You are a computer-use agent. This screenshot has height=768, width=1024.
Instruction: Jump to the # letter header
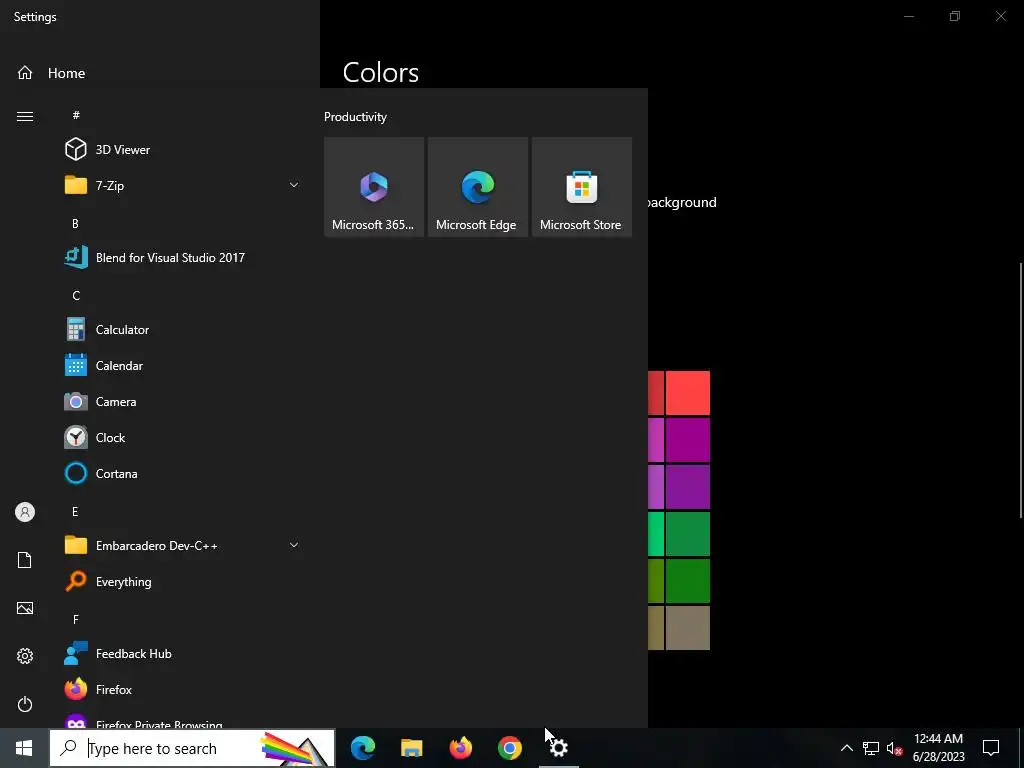76,115
